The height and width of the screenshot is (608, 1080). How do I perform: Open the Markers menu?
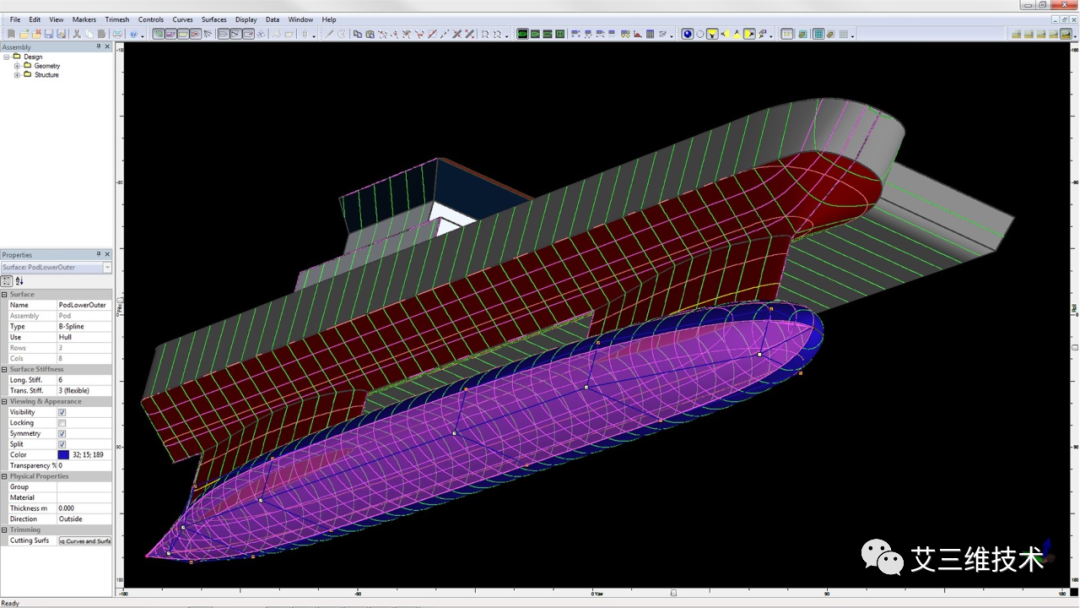pos(84,19)
